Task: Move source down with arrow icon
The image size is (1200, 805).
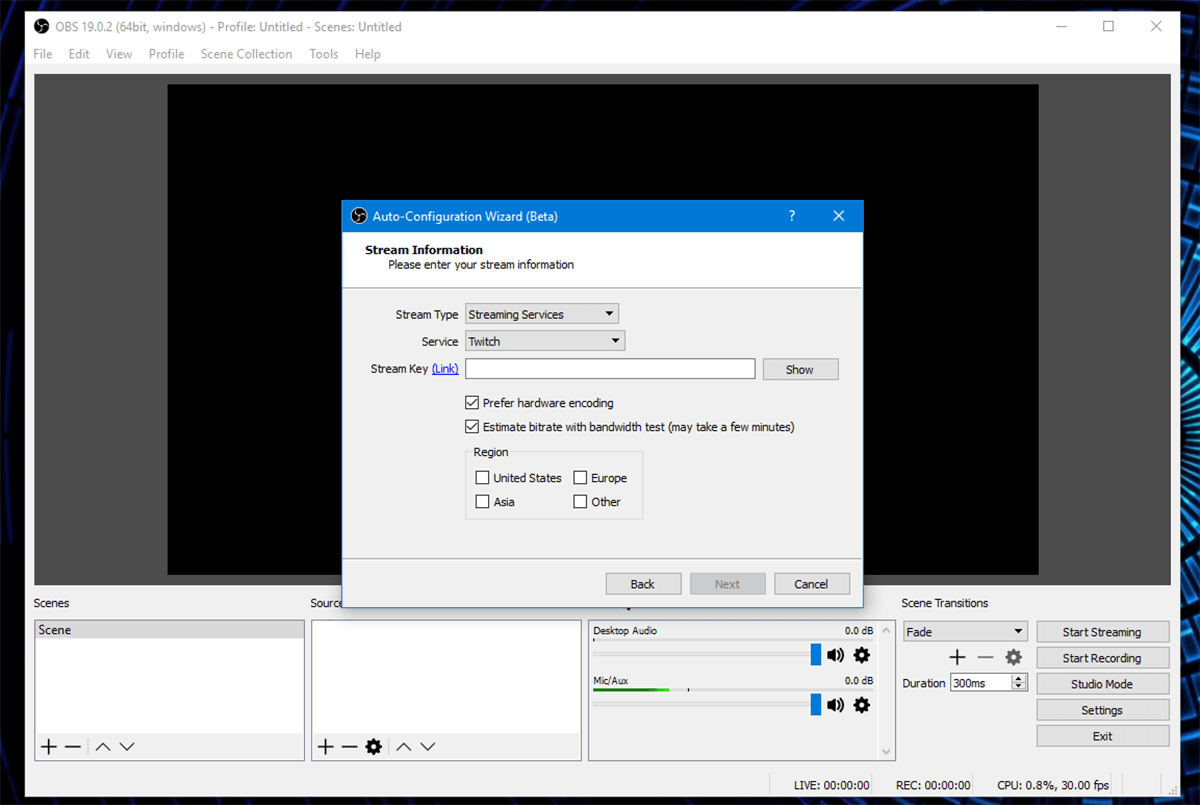Action: [428, 746]
